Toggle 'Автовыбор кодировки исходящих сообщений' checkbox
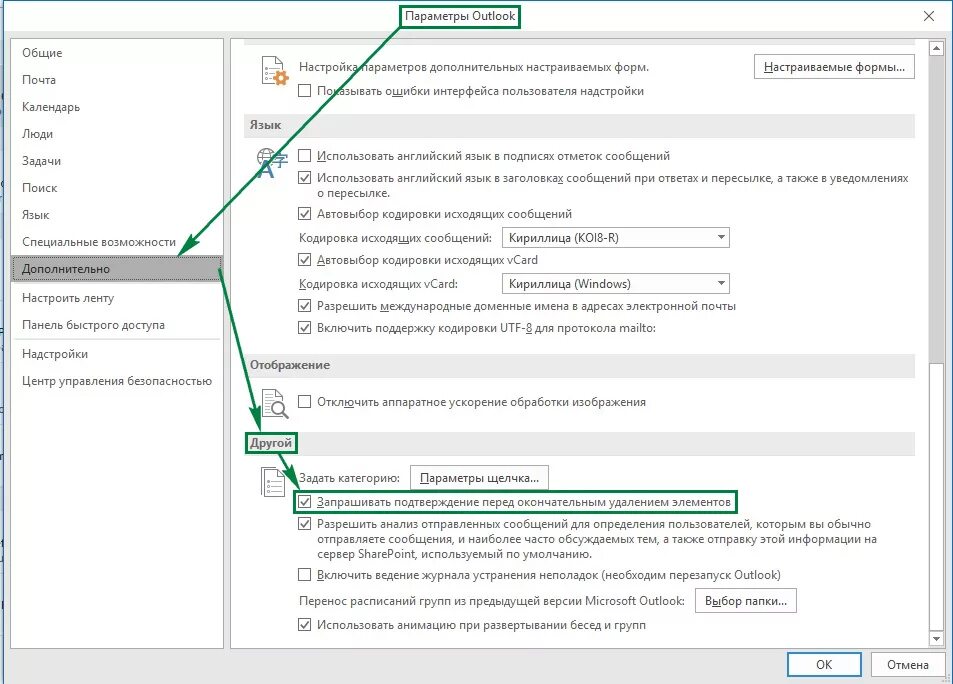Viewport: 953px width, 684px height. tap(304, 214)
